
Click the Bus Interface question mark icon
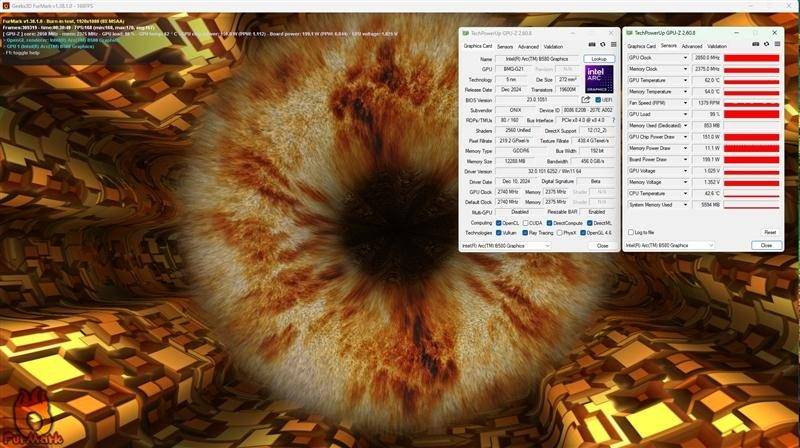tap(614, 120)
